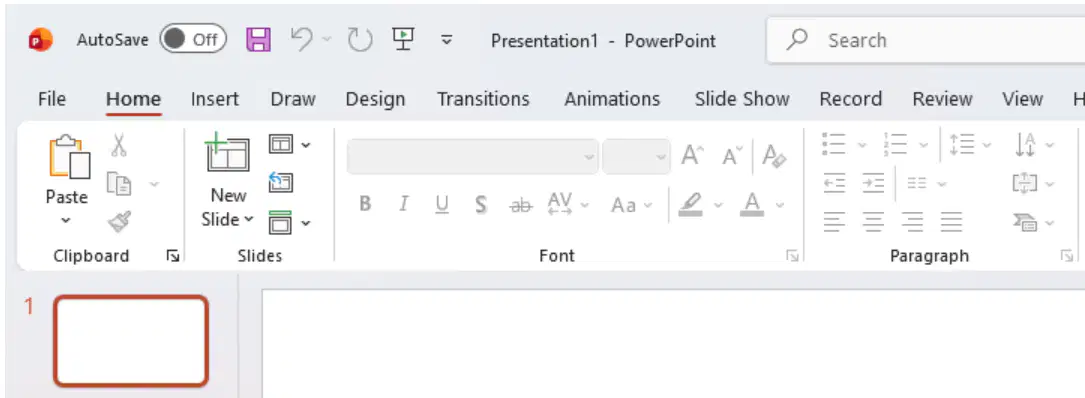Click the font color button
The image size is (1085, 398).
(752, 204)
